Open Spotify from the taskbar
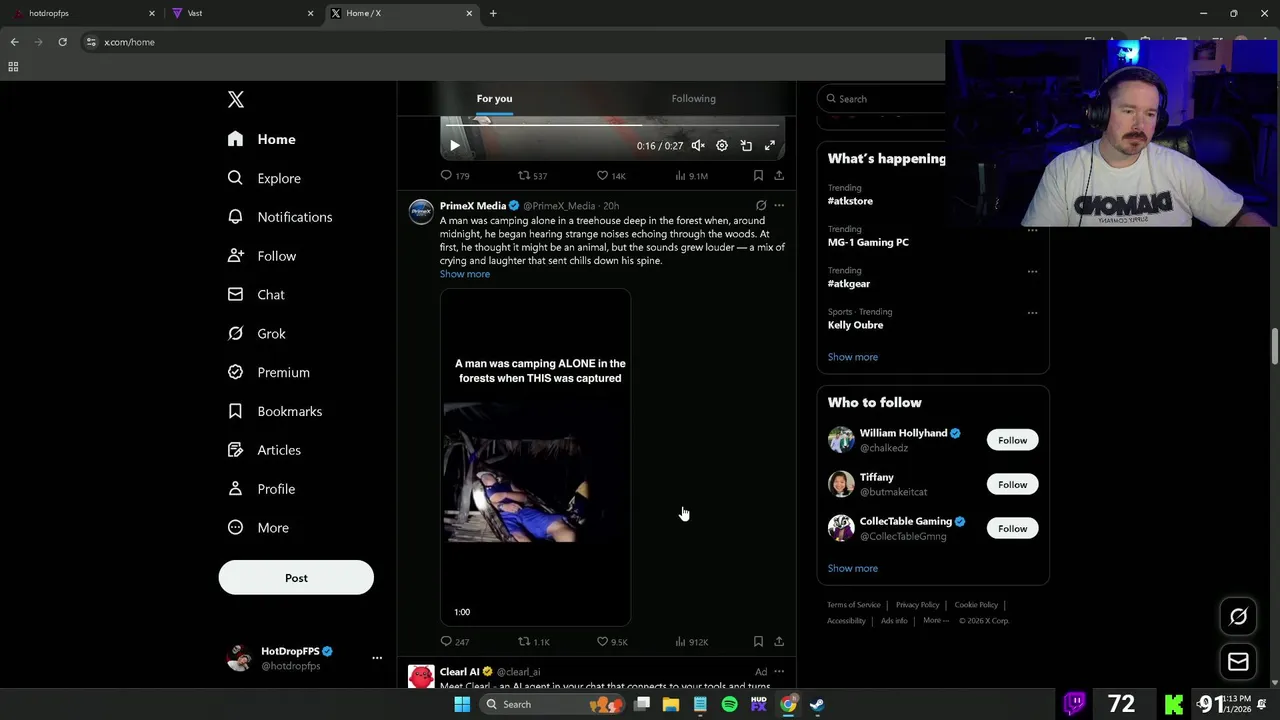 coord(729,704)
